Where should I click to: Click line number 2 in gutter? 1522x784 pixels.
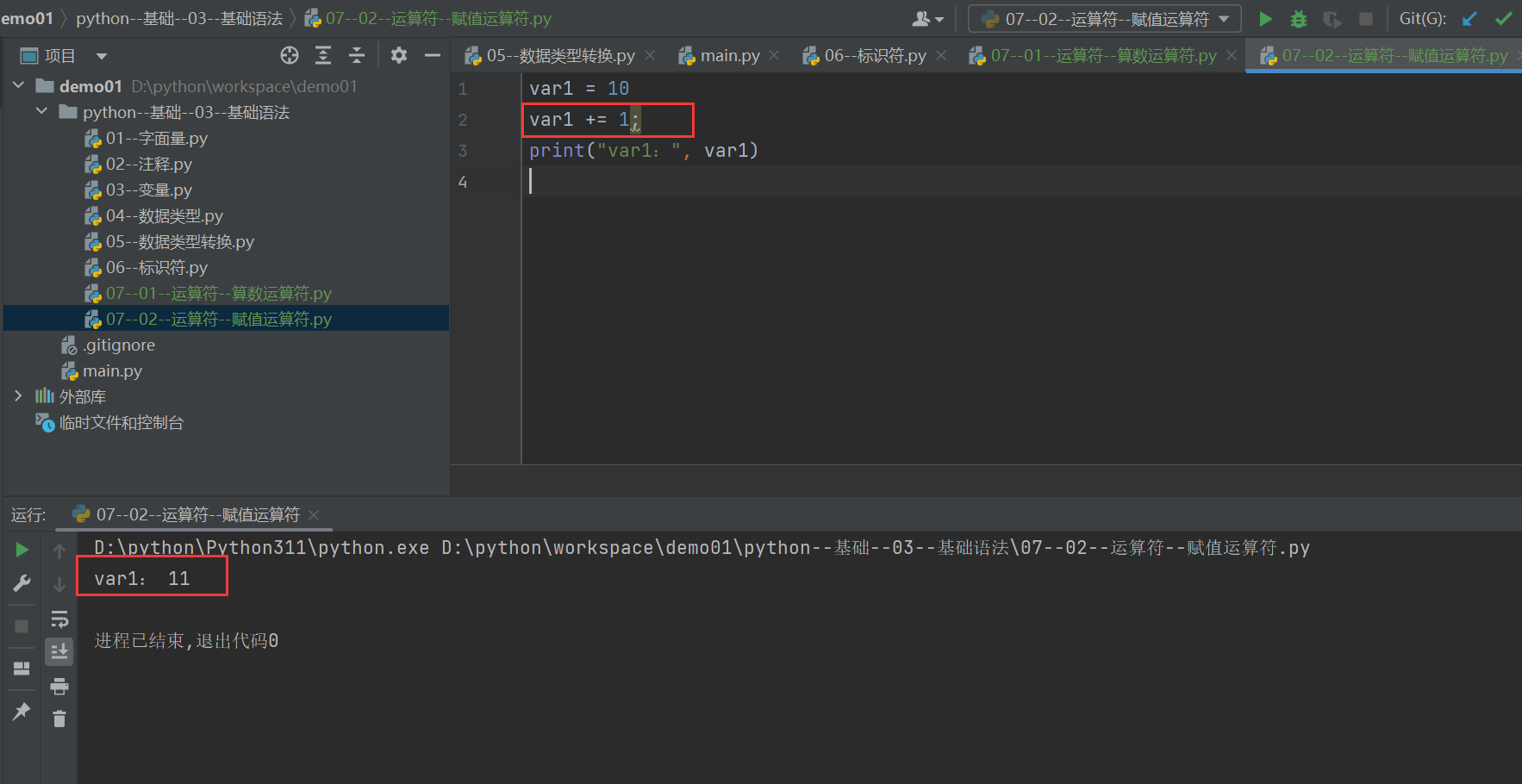tap(463, 120)
